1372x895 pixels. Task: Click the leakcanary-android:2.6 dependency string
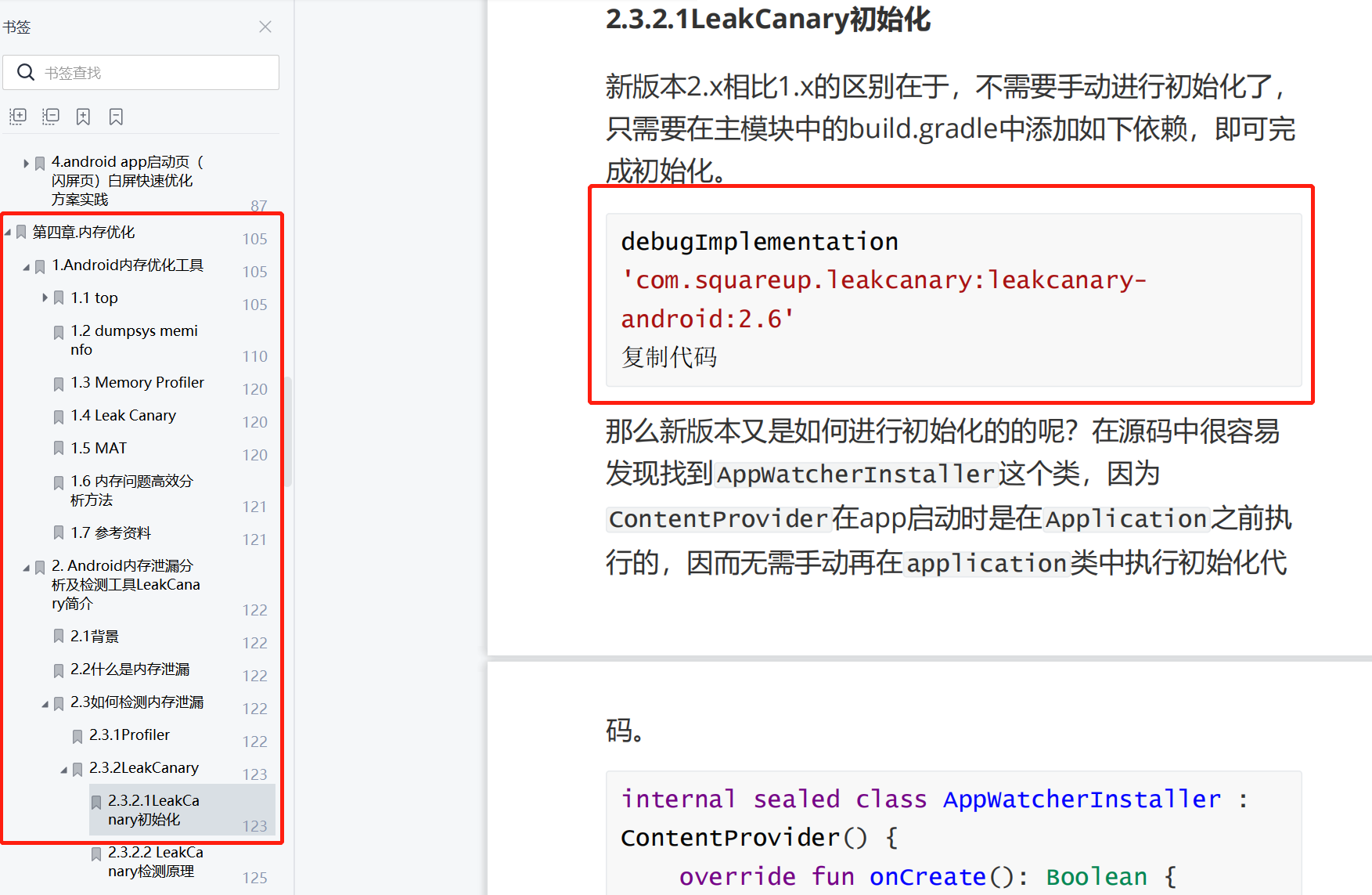click(884, 299)
